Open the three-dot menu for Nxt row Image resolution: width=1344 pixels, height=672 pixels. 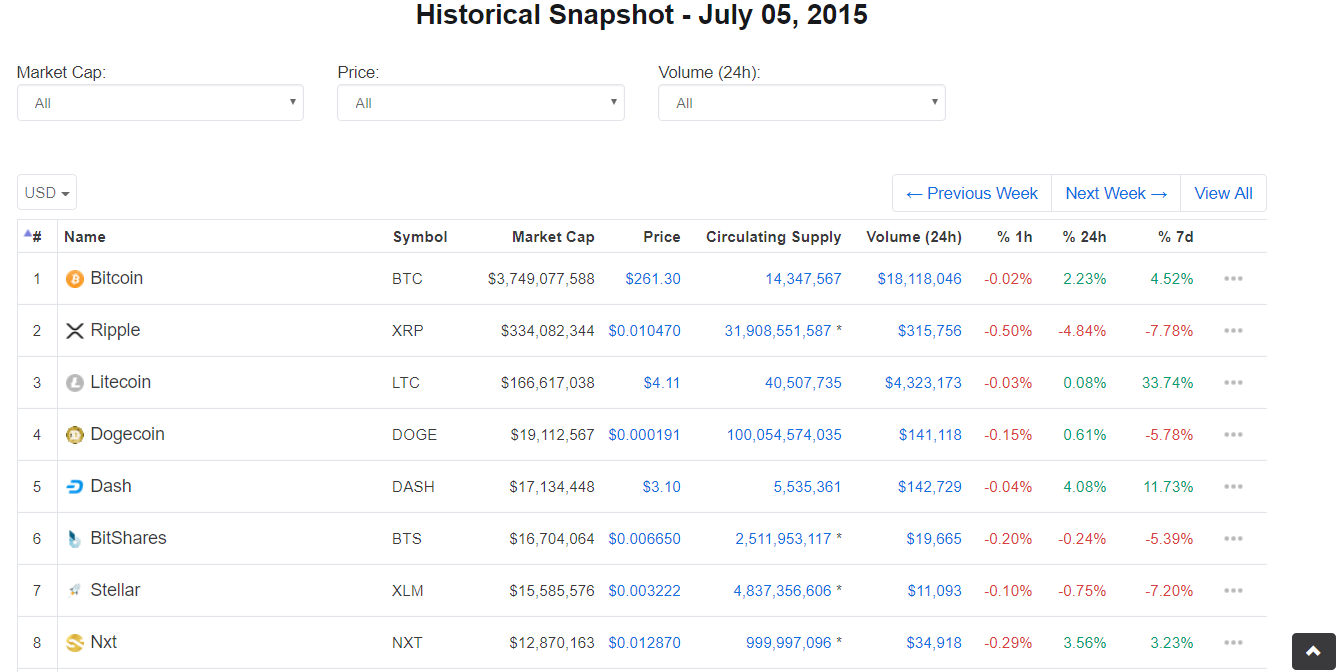point(1233,643)
